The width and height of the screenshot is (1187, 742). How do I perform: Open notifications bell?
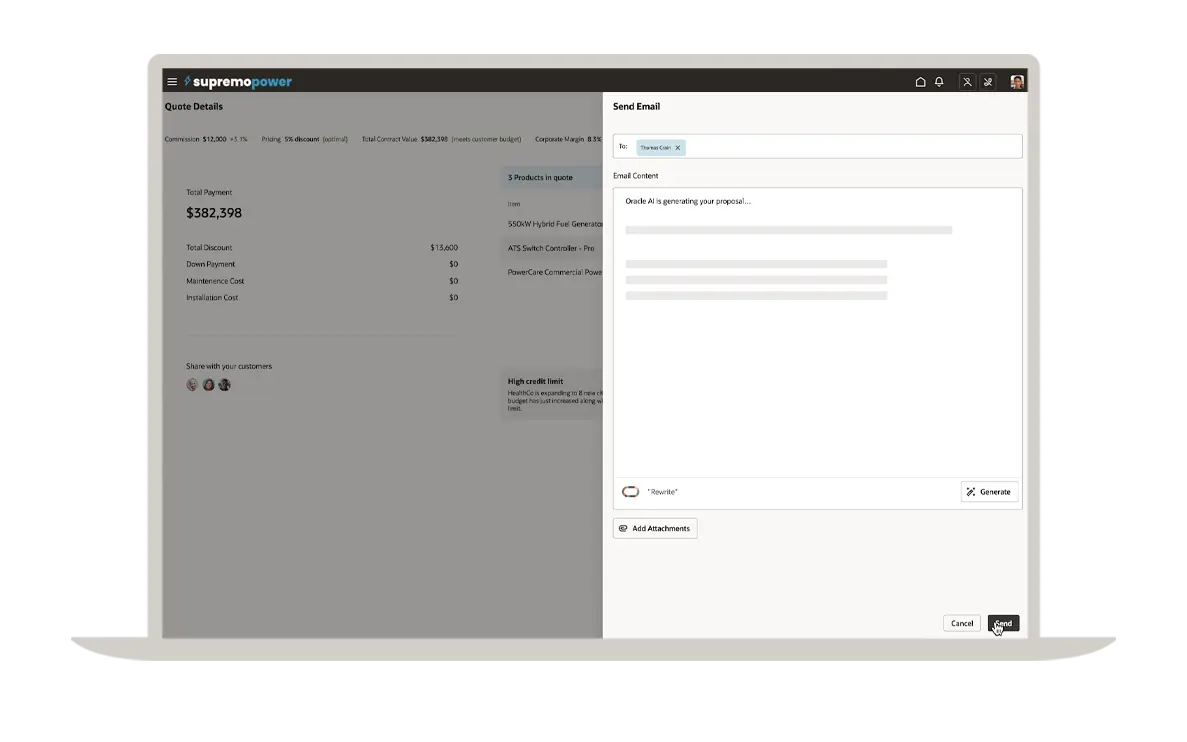tap(939, 82)
